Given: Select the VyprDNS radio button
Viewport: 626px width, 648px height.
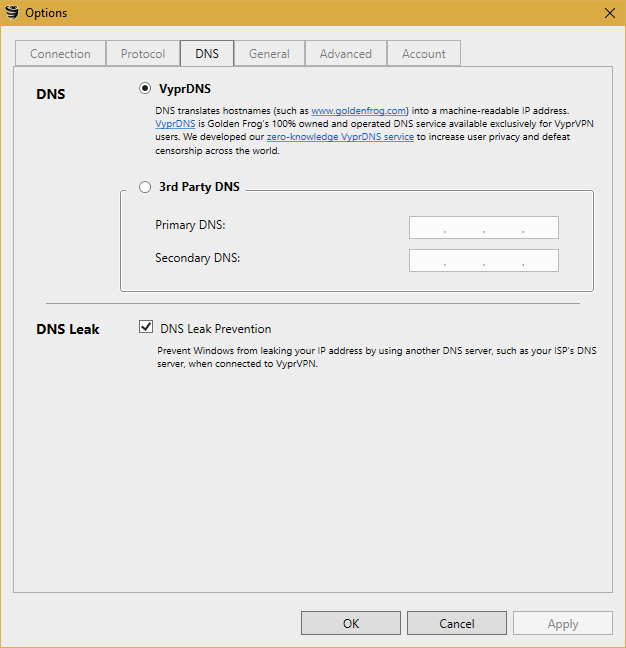Looking at the screenshot, I should pyautogui.click(x=145, y=88).
